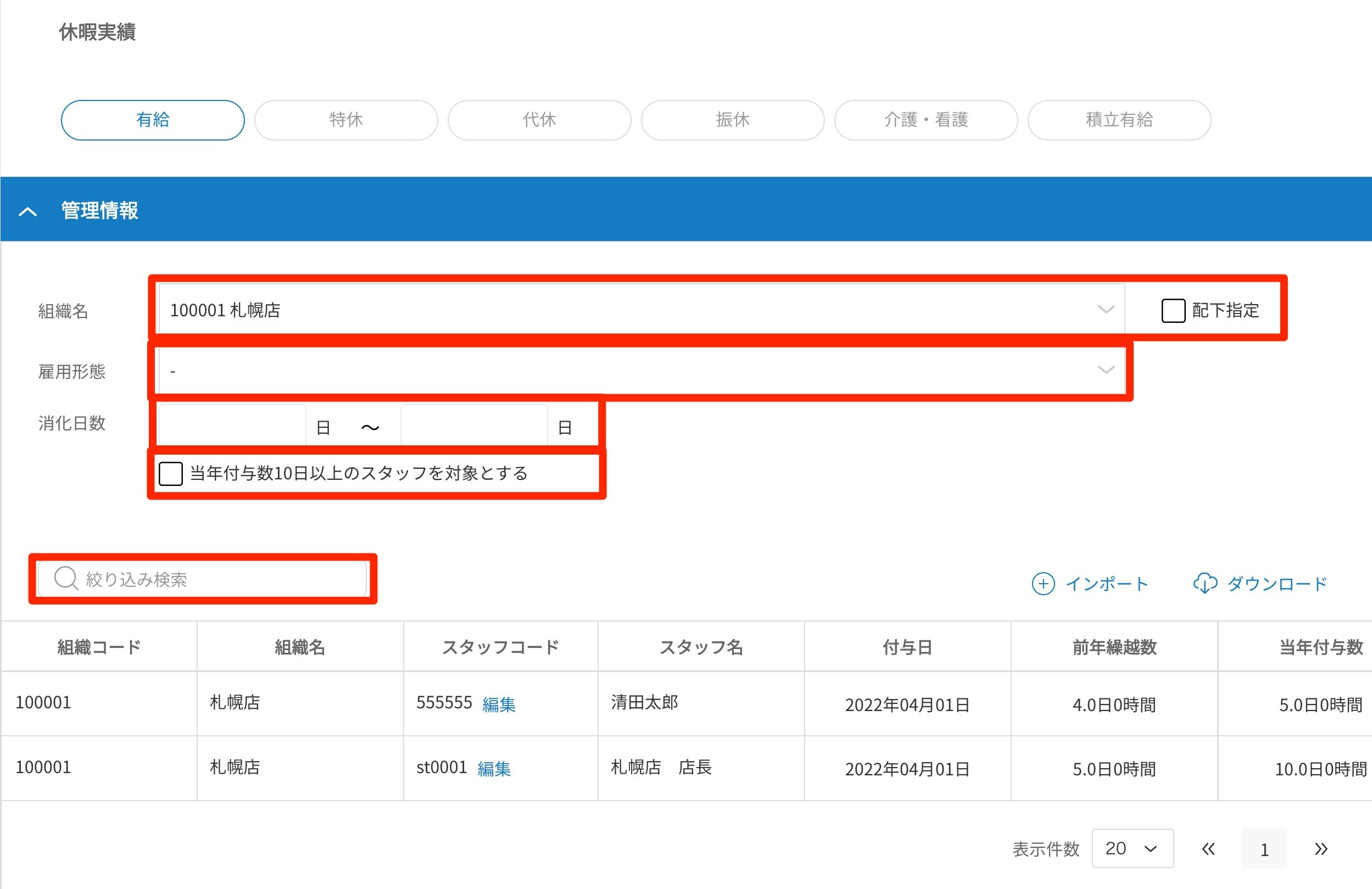Click the cloud Download icon
Screen dimensions: 1372x889
point(1205,583)
